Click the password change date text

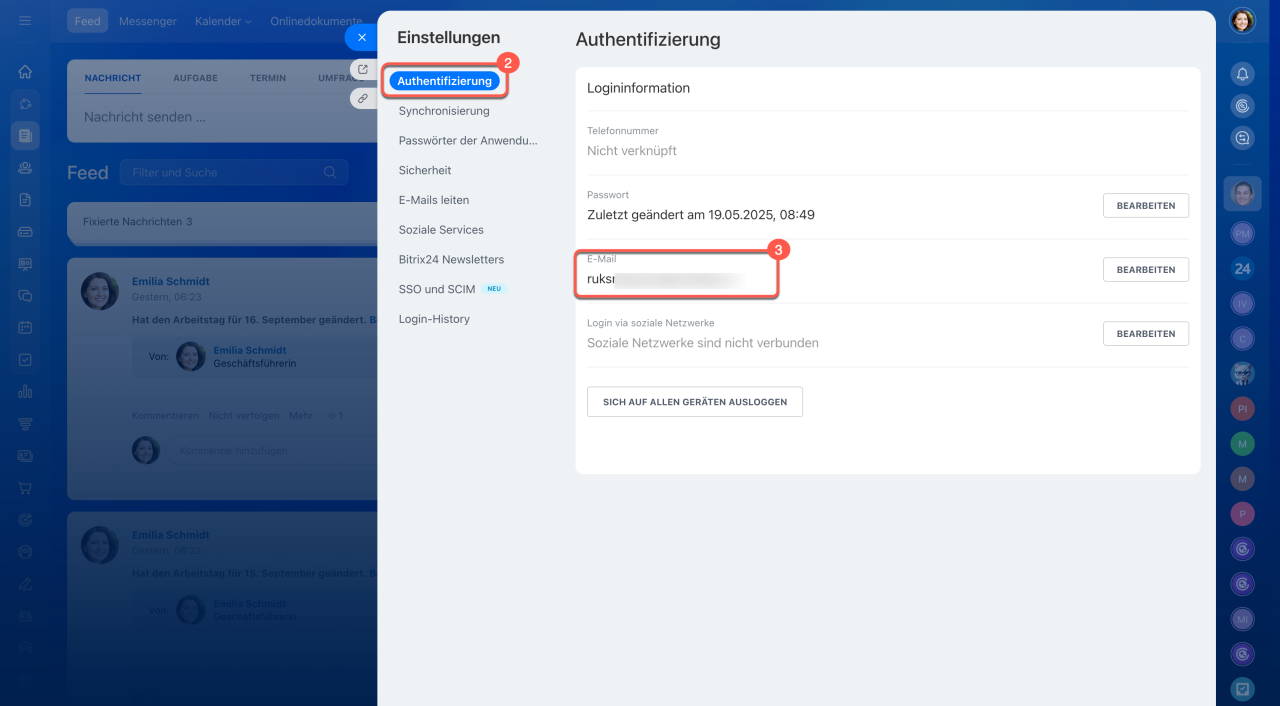click(x=701, y=215)
